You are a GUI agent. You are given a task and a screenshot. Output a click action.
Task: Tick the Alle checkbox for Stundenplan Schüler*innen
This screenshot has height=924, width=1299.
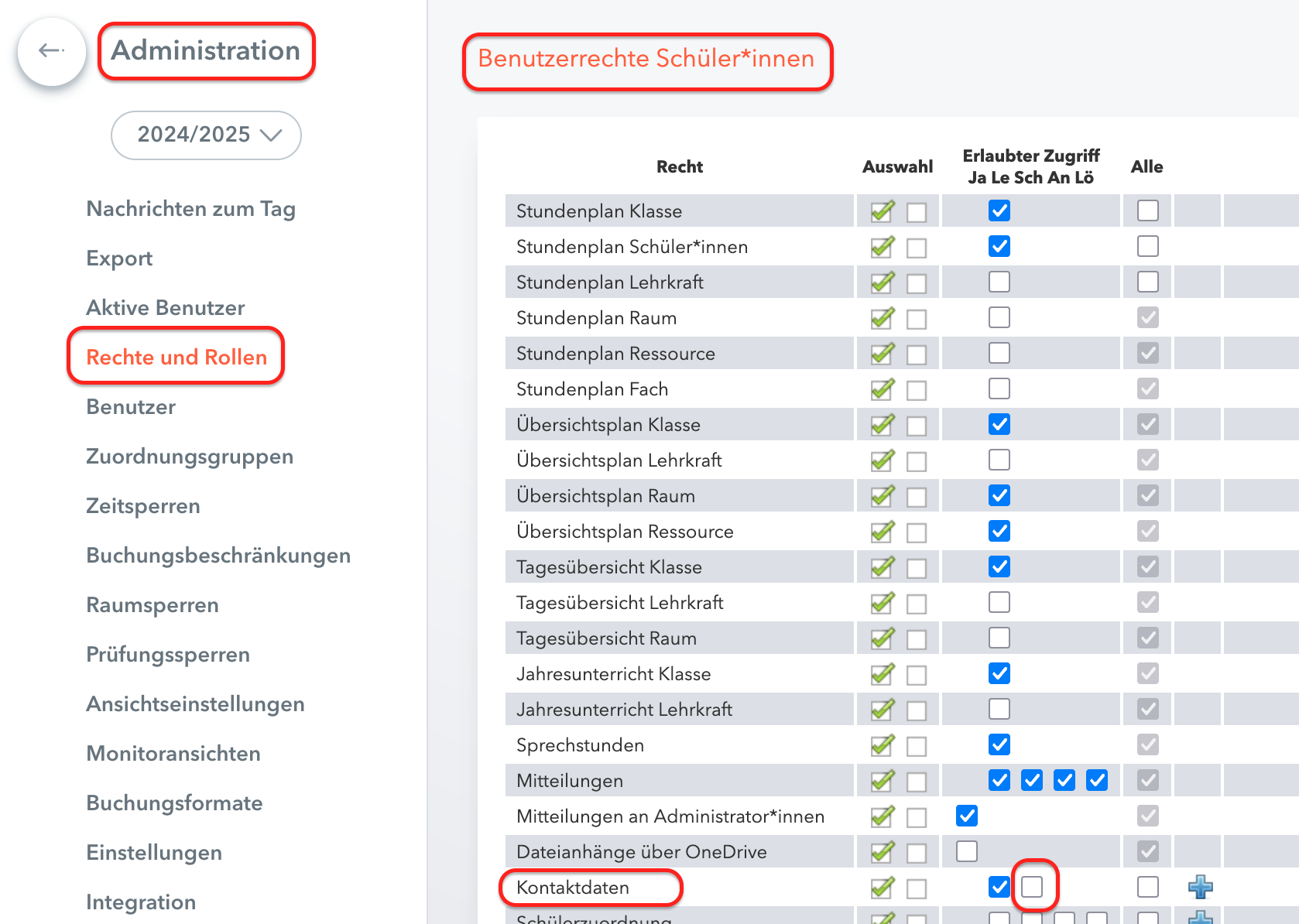(x=1148, y=246)
